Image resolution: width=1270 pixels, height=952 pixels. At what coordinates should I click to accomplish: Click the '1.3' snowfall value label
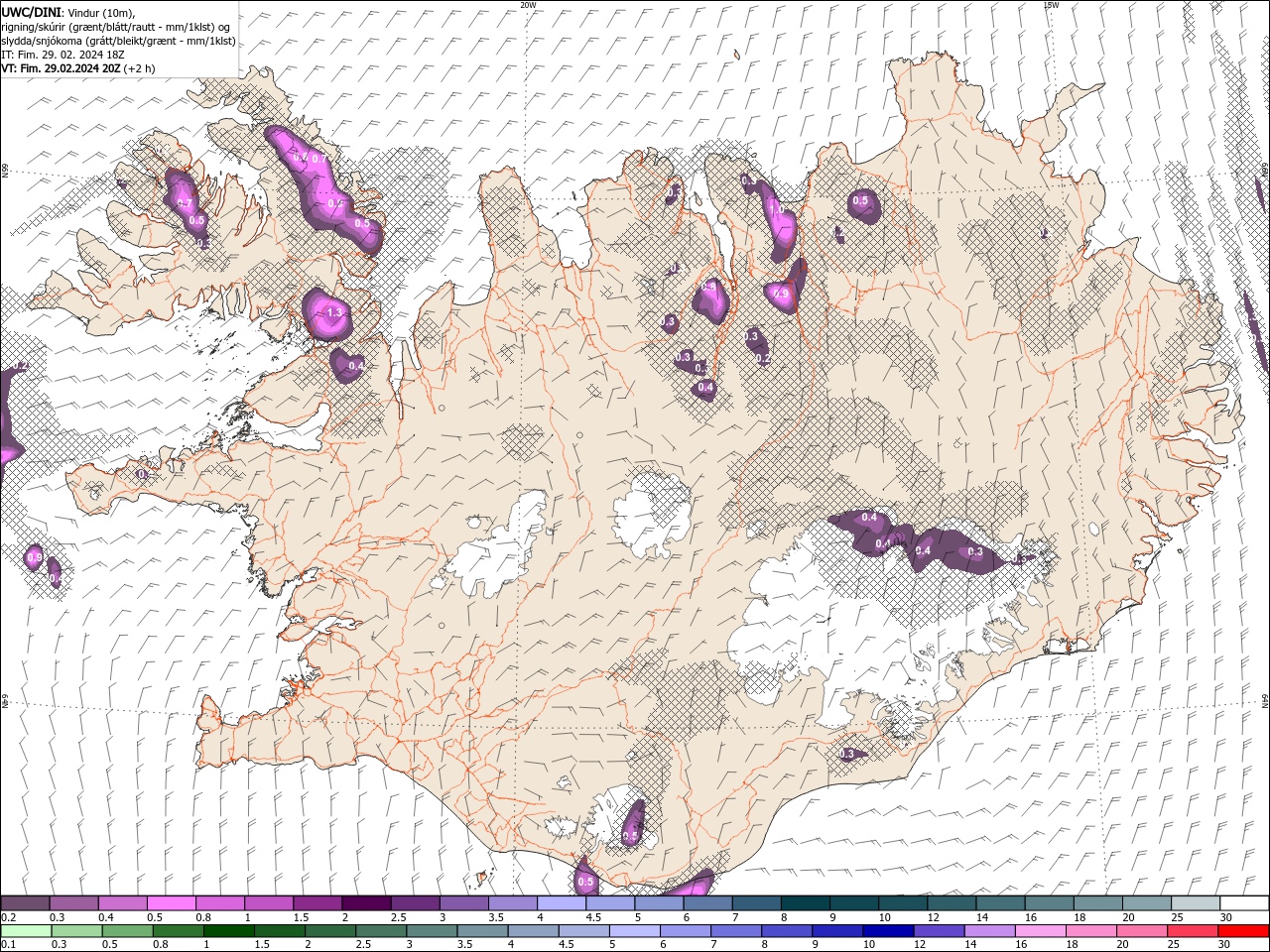click(333, 312)
